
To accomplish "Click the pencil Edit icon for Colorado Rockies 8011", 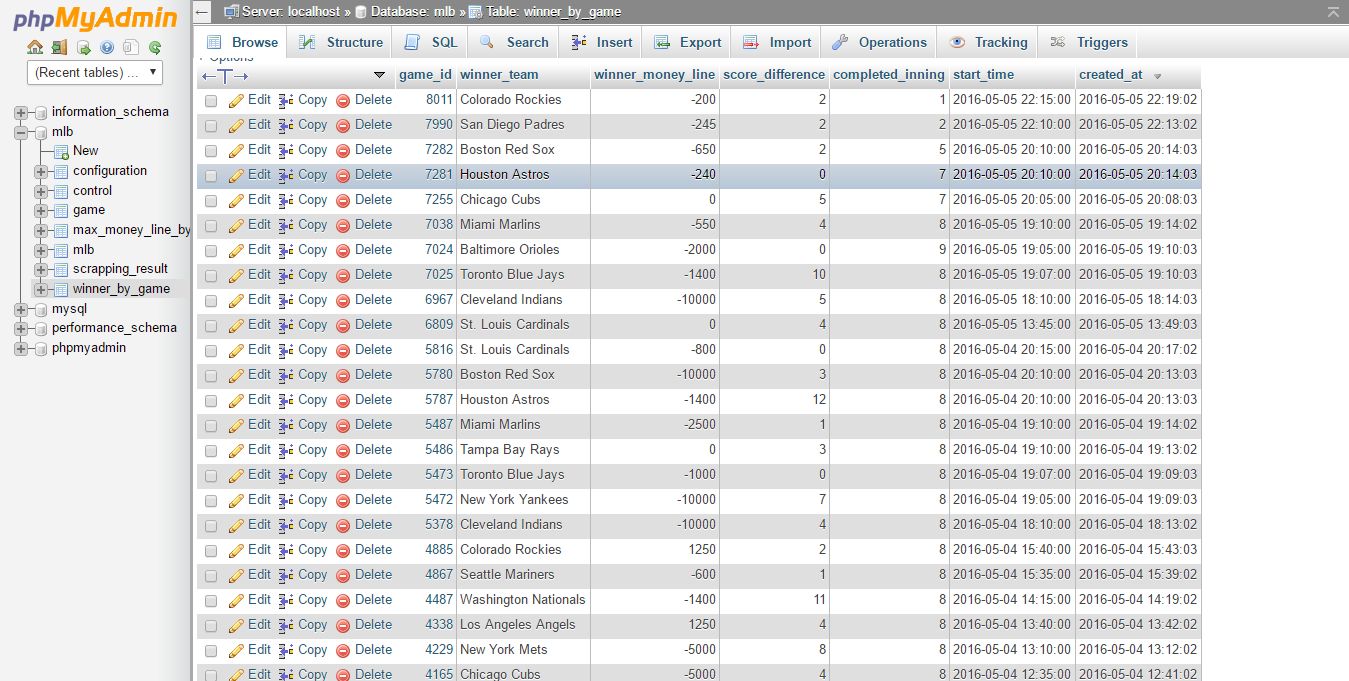I will coord(236,100).
